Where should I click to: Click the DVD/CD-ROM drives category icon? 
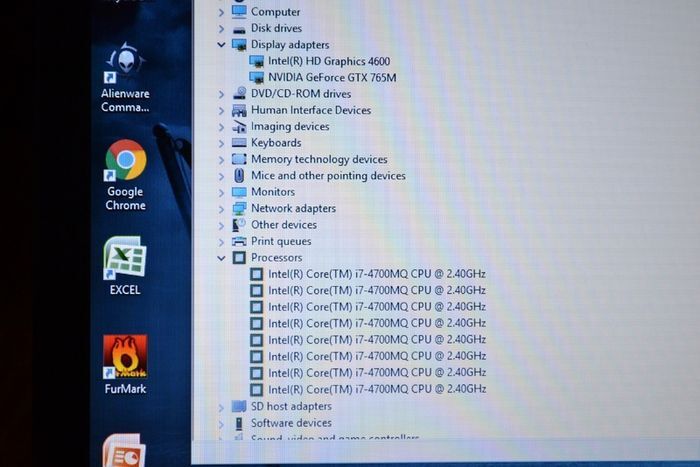click(x=240, y=93)
